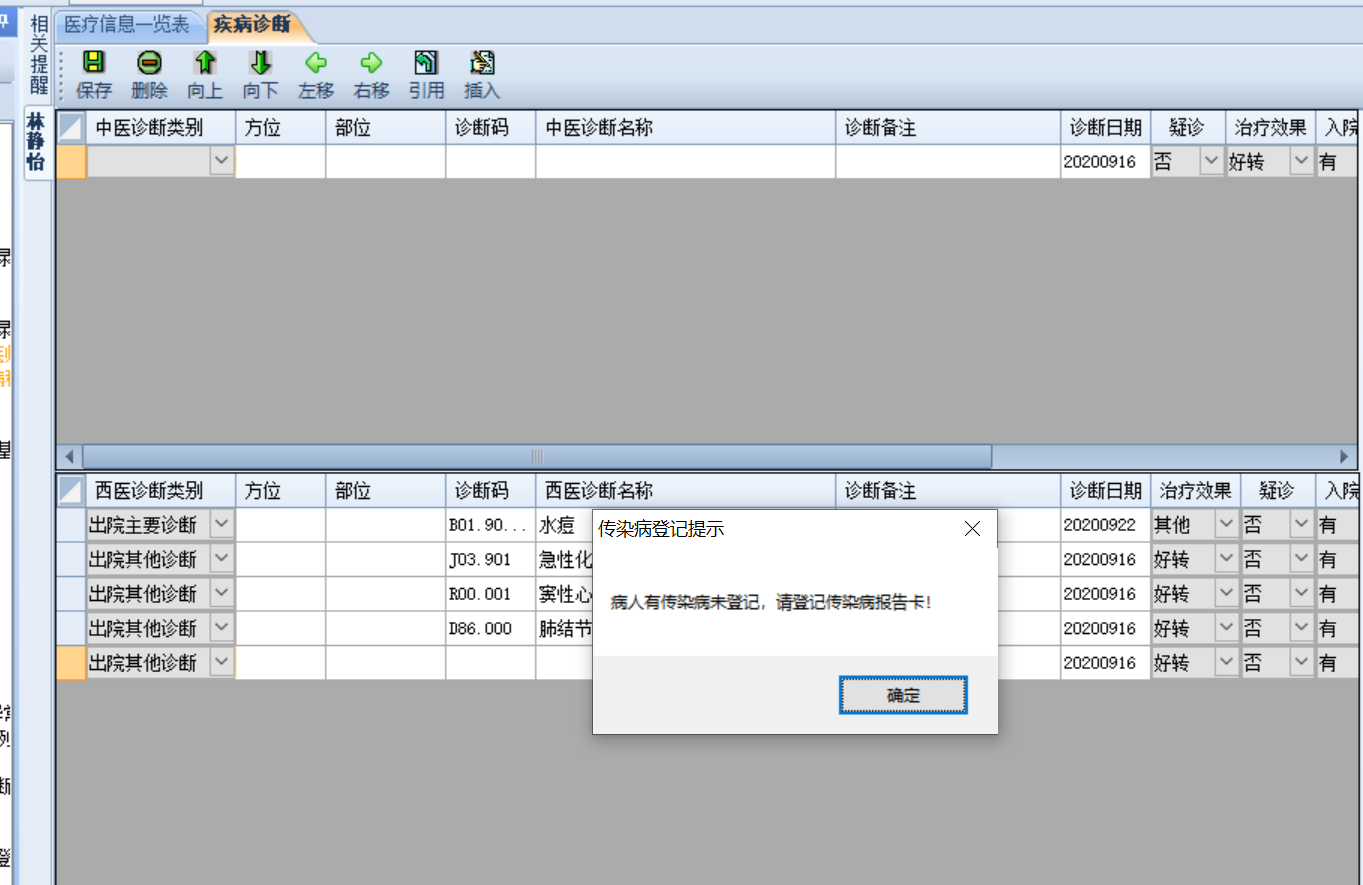This screenshot has height=885, width=1363.
Task: Click the select-all corner of the 中医诊断 grid
Action: click(x=71, y=127)
